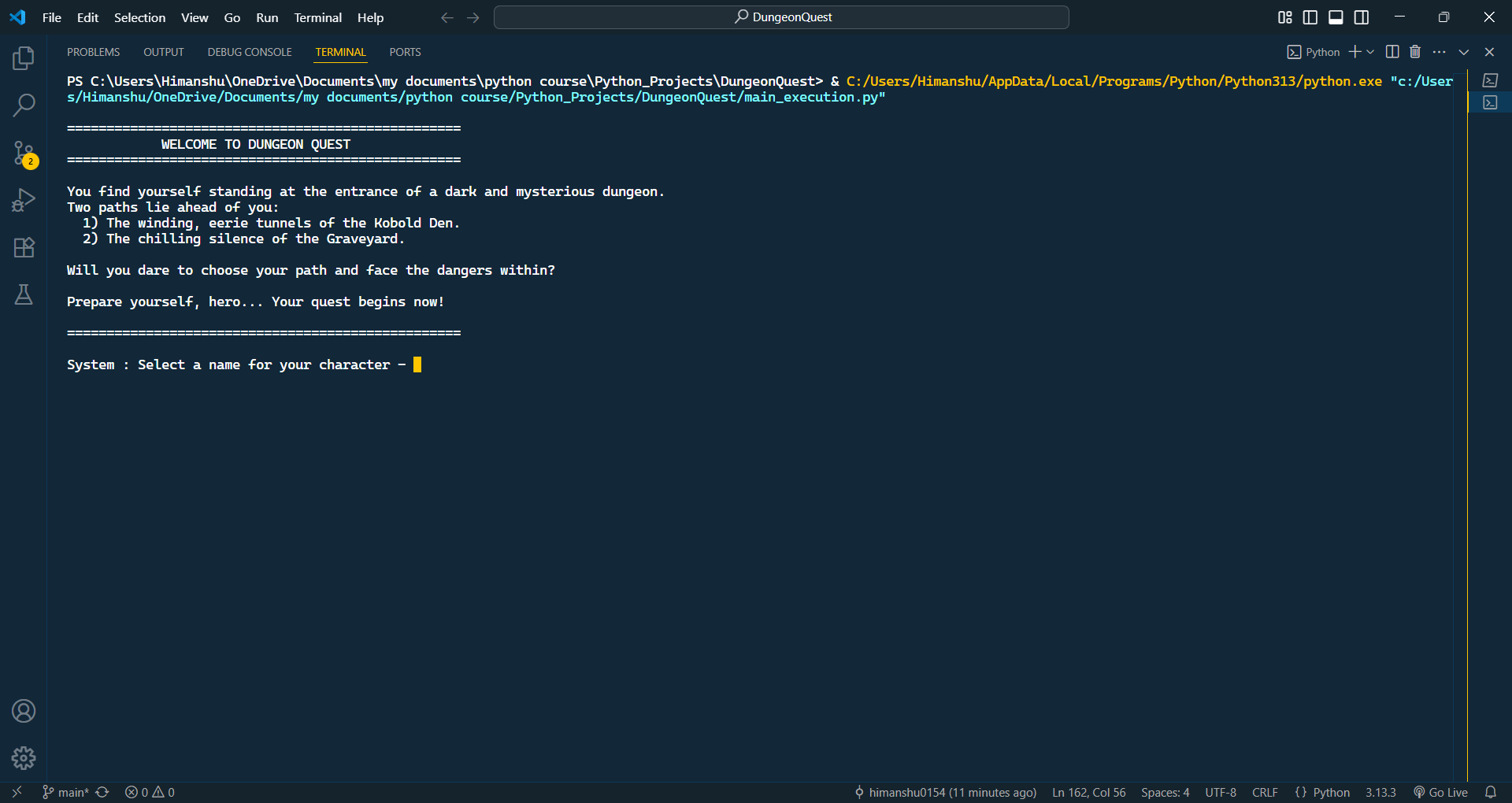Synchronize changes via the sync icon
The height and width of the screenshot is (803, 1512).
(x=102, y=792)
